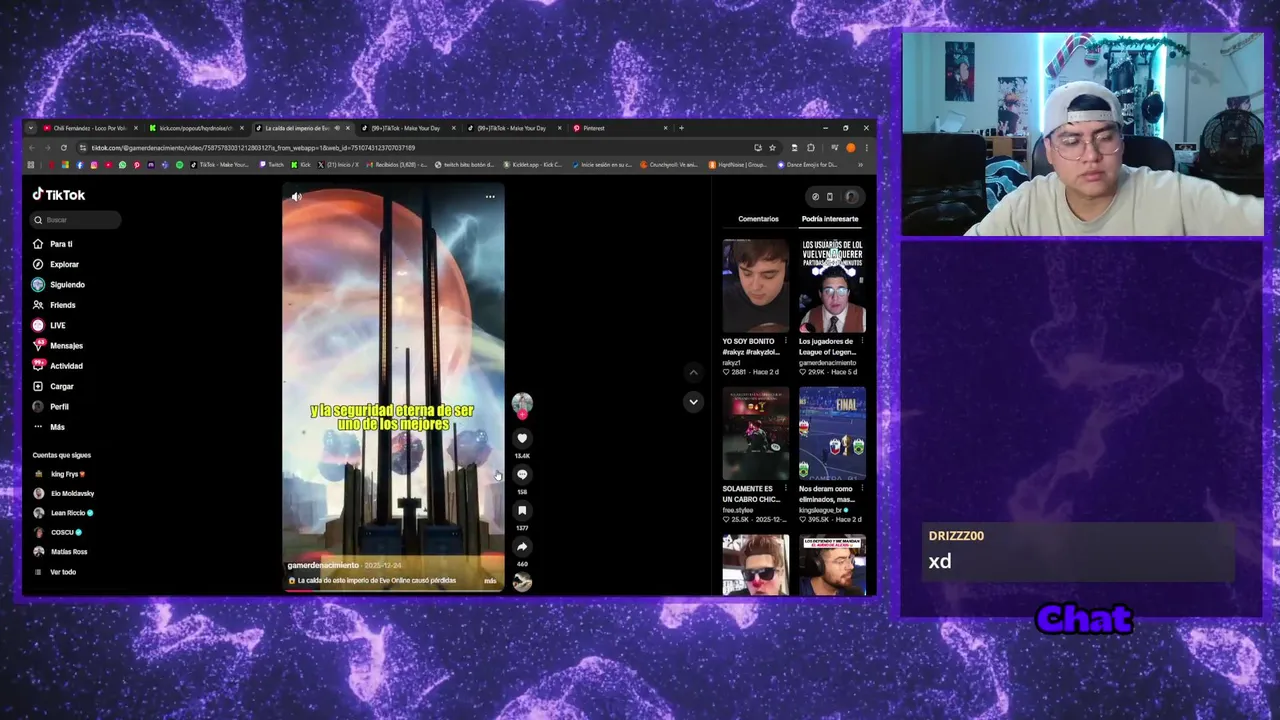
Task: Expand video description with más
Action: click(490, 581)
